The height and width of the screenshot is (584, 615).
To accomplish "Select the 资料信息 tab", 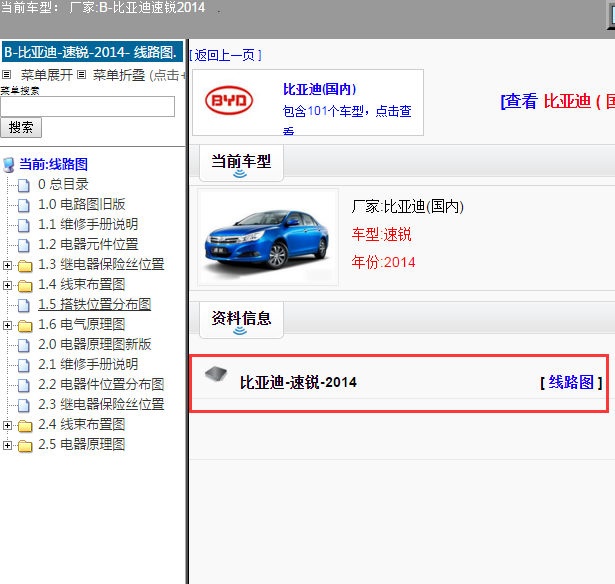I will pyautogui.click(x=241, y=318).
